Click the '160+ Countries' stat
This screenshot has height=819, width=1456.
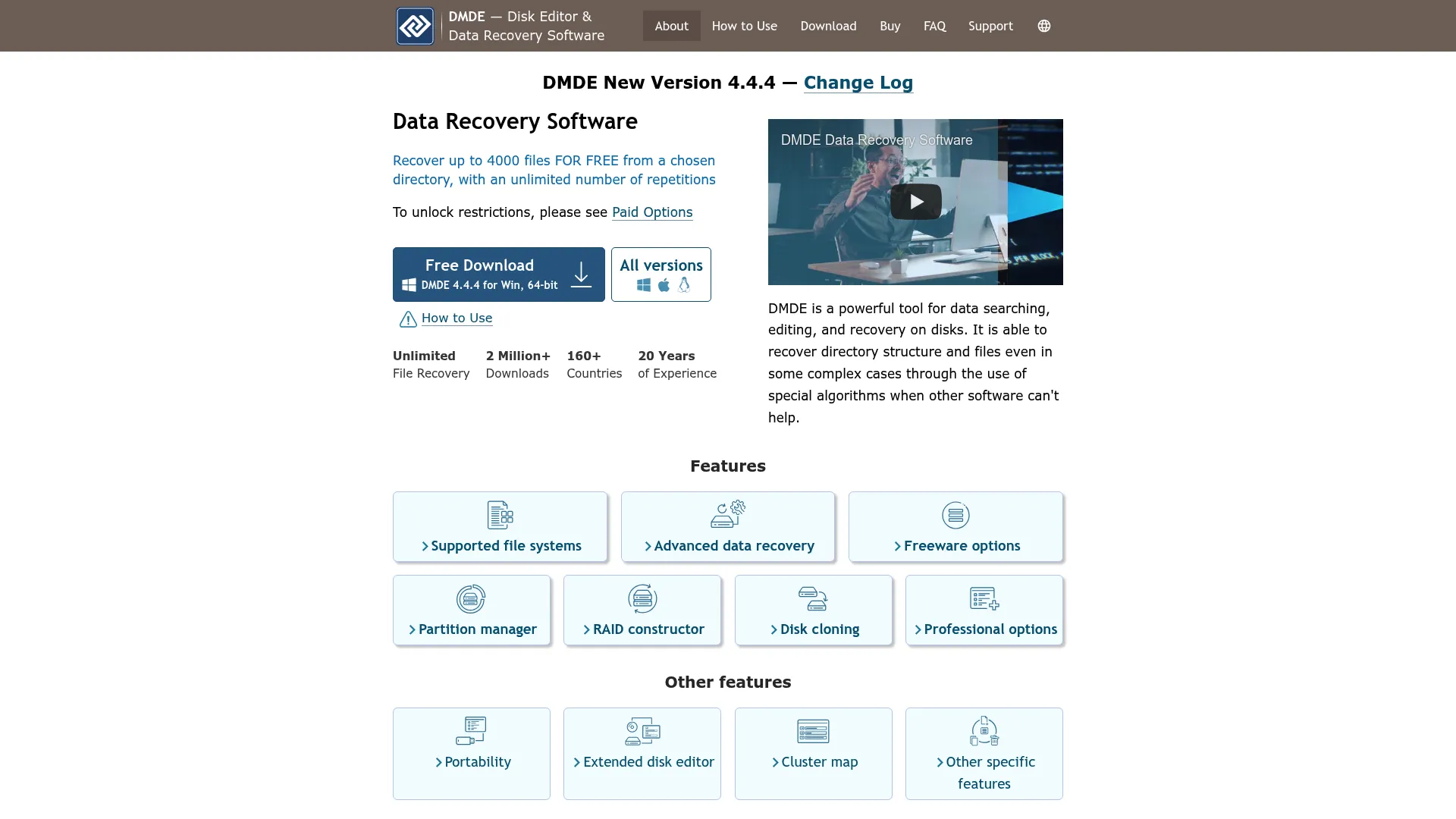(x=594, y=365)
